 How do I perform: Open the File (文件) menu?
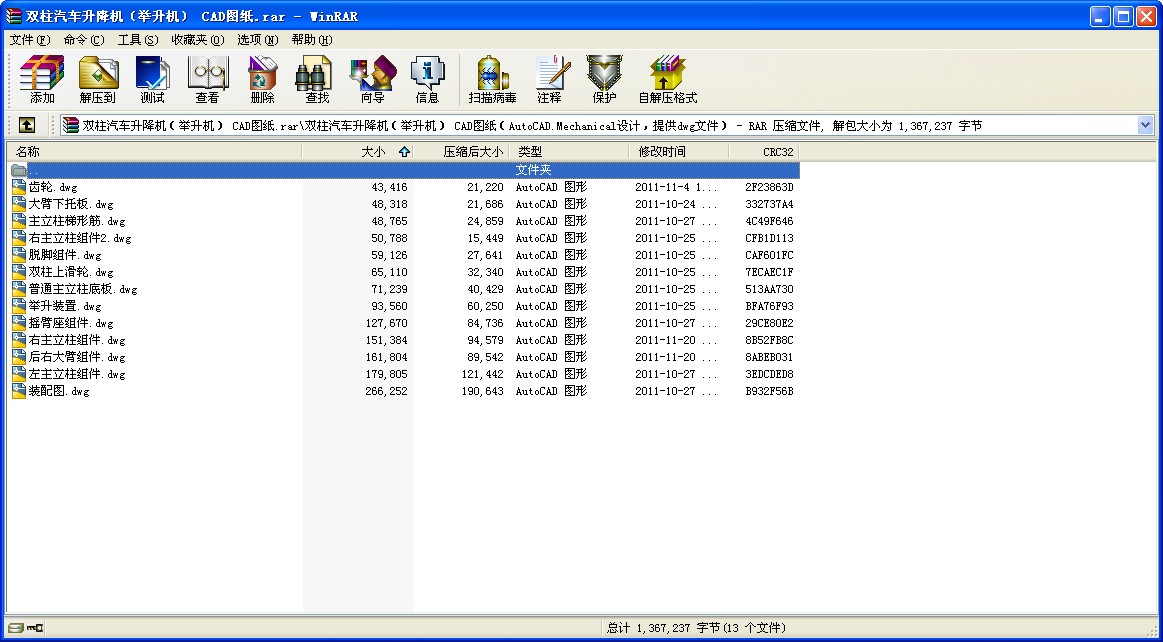(29, 40)
